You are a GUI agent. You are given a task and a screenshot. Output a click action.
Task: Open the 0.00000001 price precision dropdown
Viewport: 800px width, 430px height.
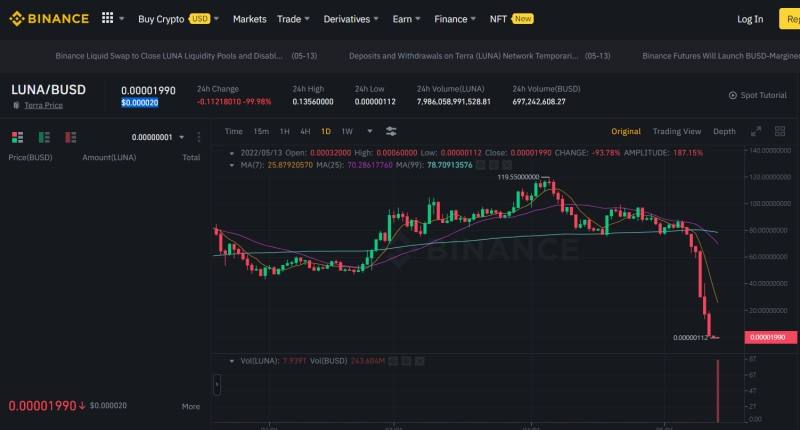158,137
